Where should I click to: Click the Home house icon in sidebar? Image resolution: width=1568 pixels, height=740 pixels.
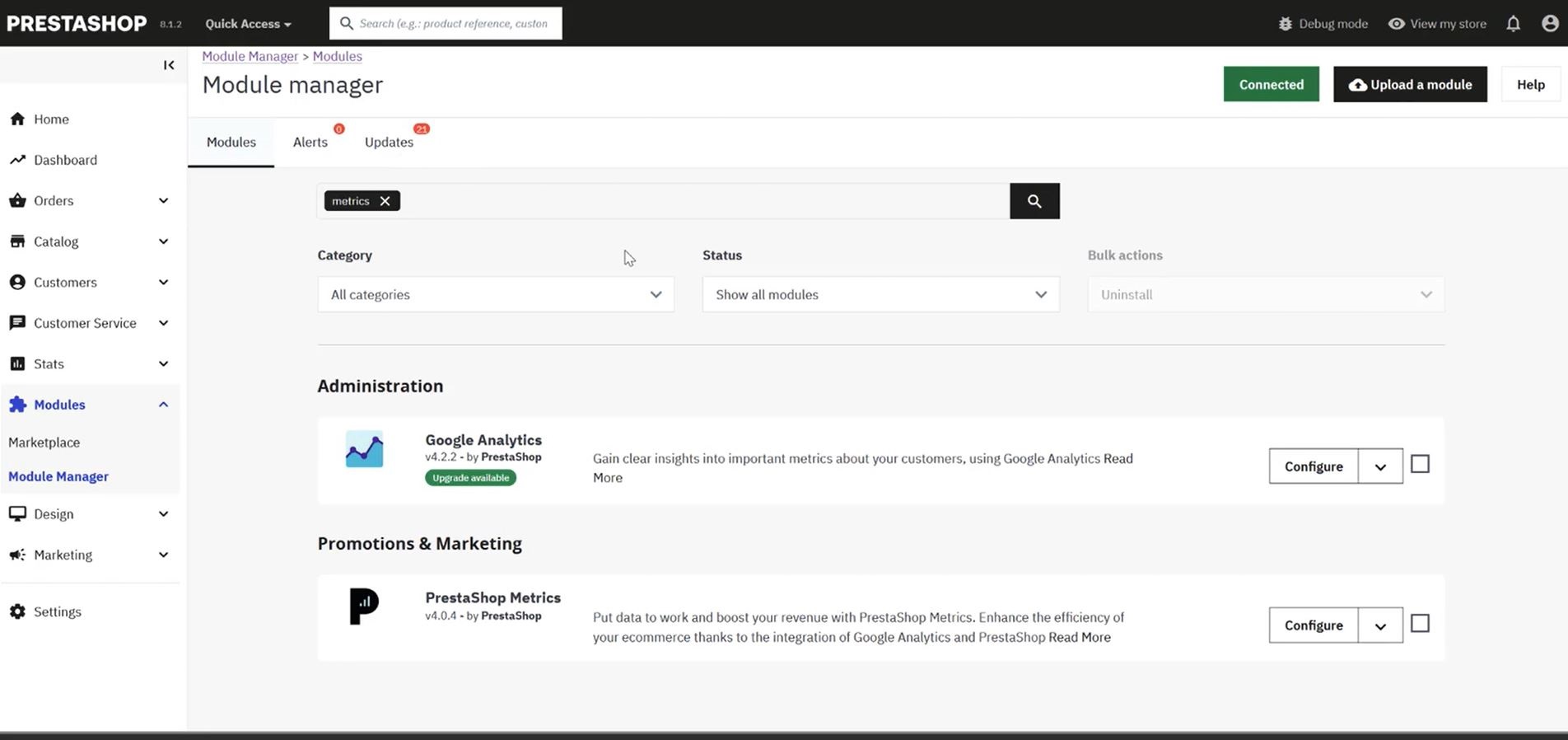pos(17,119)
